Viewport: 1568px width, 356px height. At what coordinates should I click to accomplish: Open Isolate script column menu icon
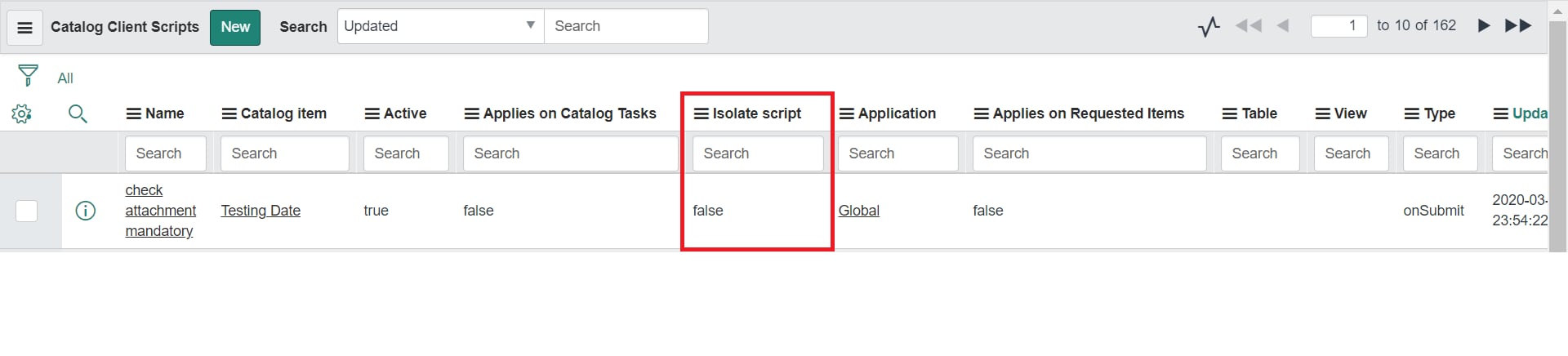[x=702, y=113]
